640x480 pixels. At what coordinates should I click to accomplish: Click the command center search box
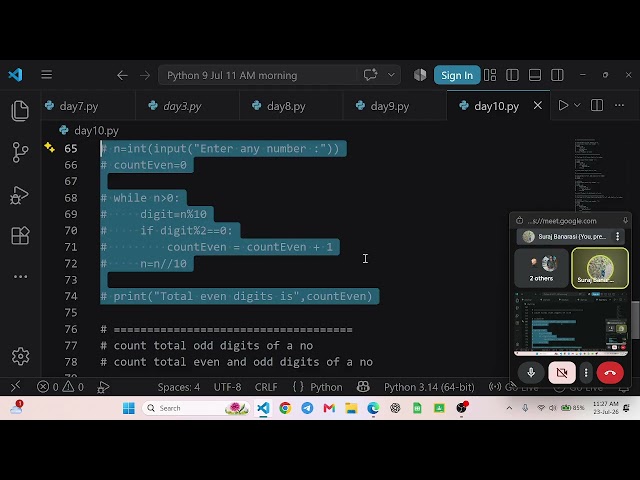pos(257,76)
